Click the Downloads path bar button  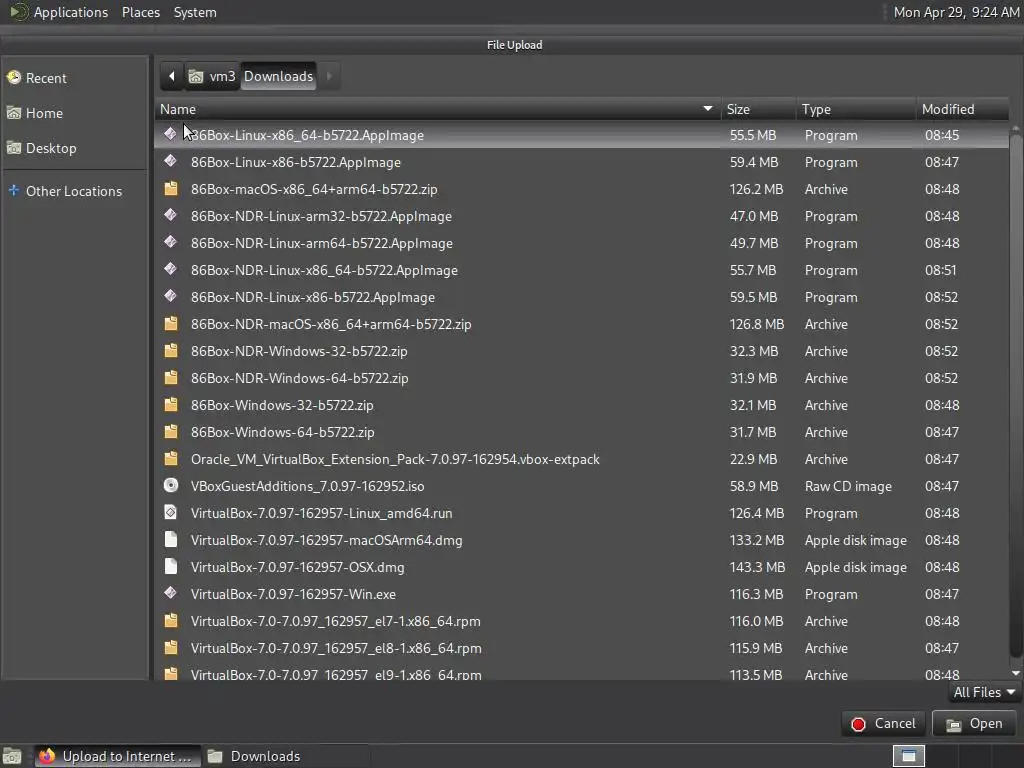coord(278,76)
